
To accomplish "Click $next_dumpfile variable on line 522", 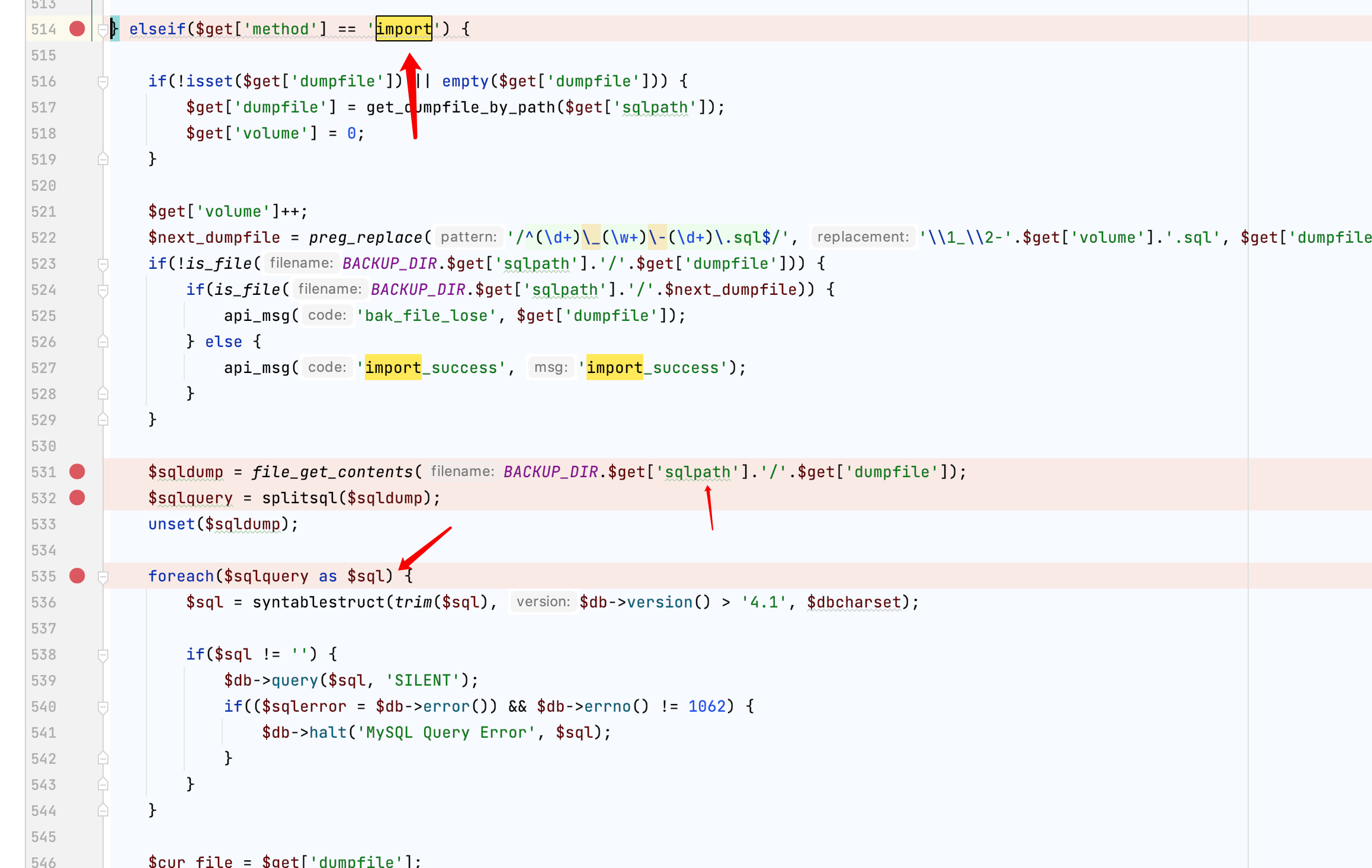I will 214,237.
